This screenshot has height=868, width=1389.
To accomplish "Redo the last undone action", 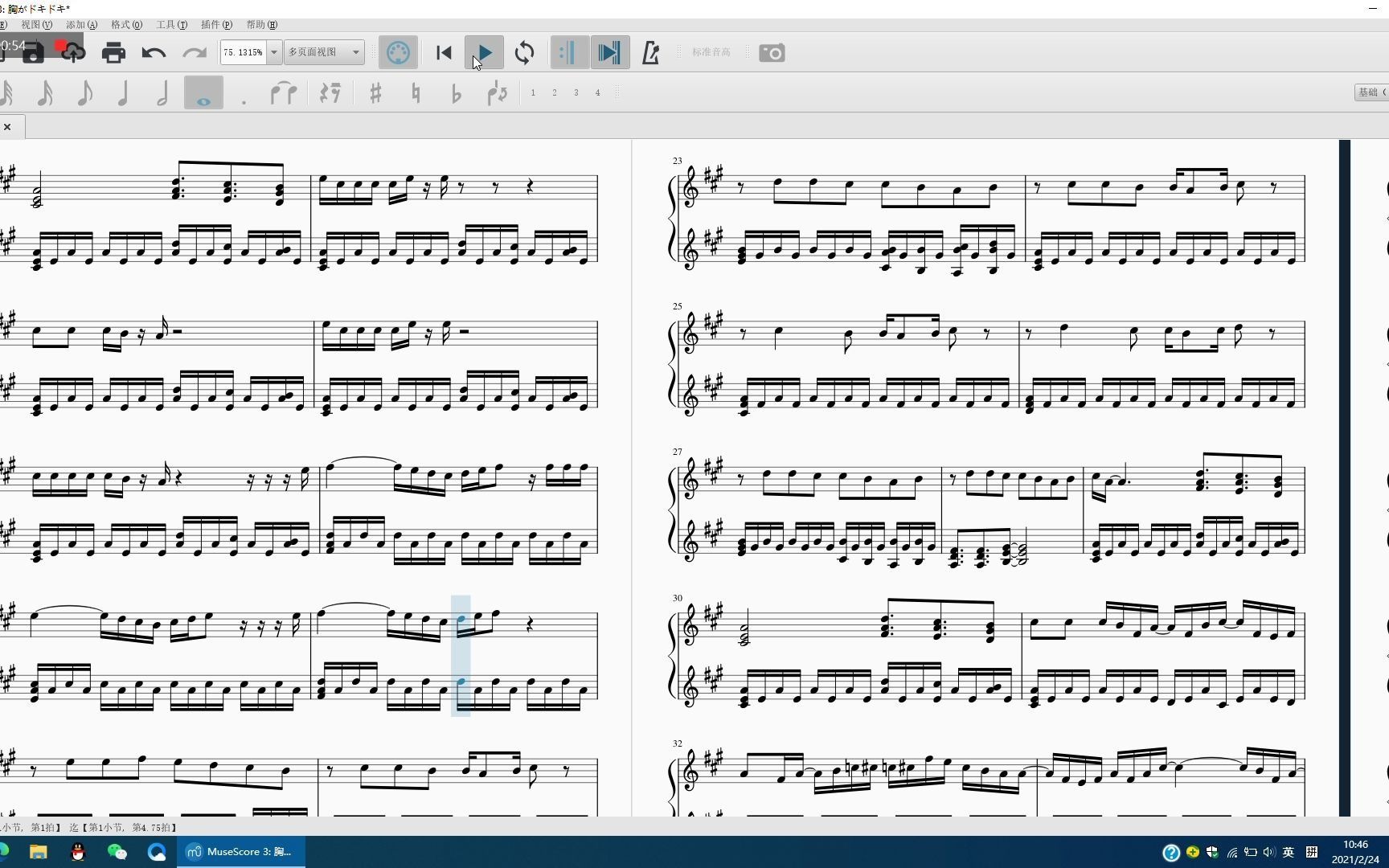I will tap(195, 53).
